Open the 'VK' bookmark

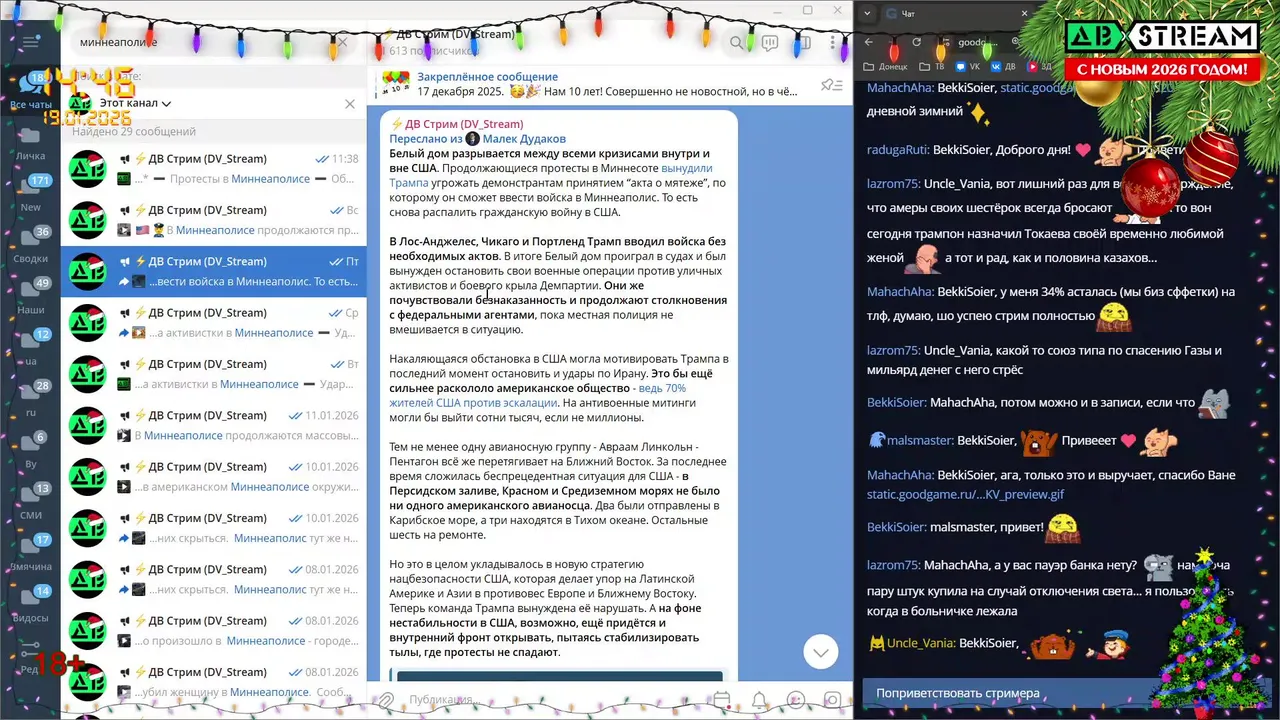(967, 66)
